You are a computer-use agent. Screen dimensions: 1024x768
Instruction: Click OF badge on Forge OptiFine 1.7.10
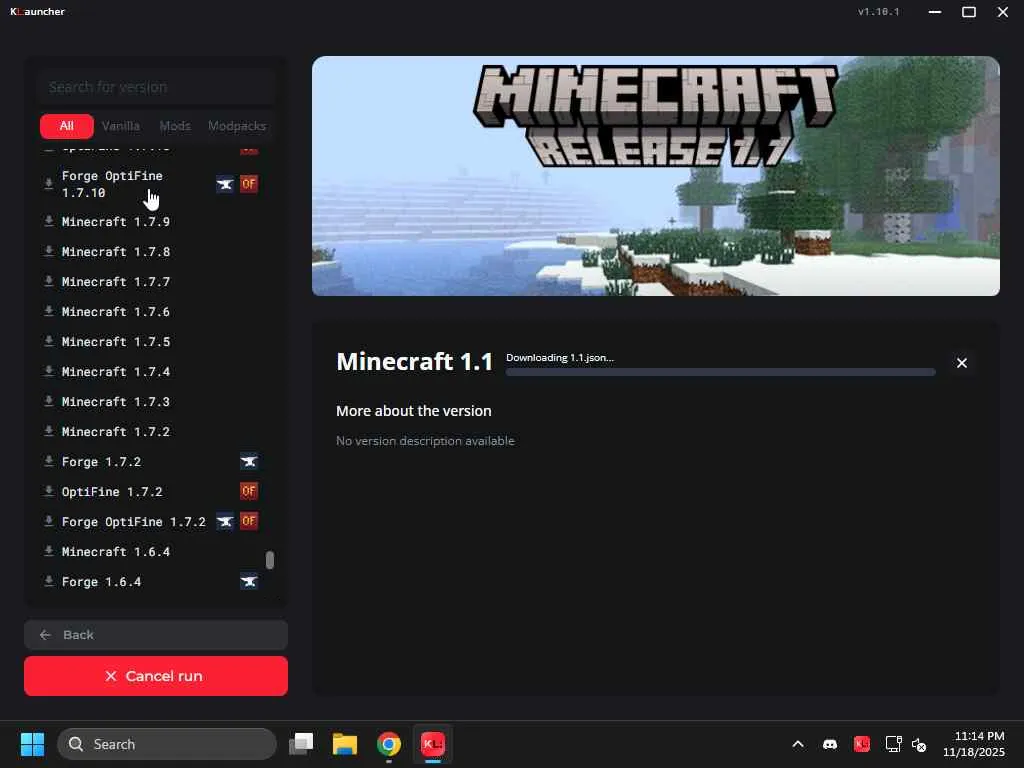[249, 184]
